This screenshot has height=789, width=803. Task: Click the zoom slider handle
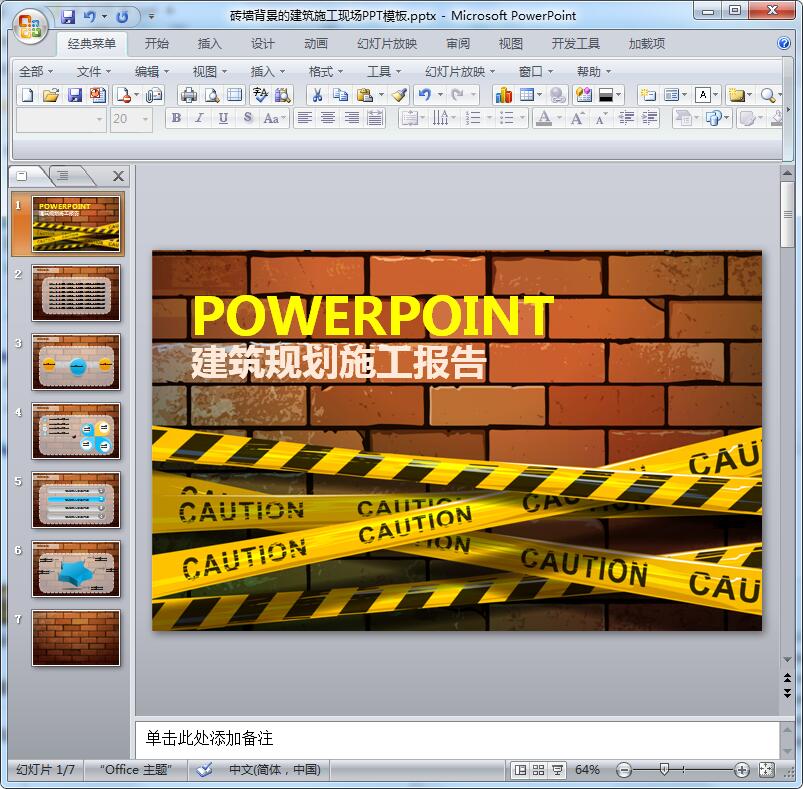664,769
